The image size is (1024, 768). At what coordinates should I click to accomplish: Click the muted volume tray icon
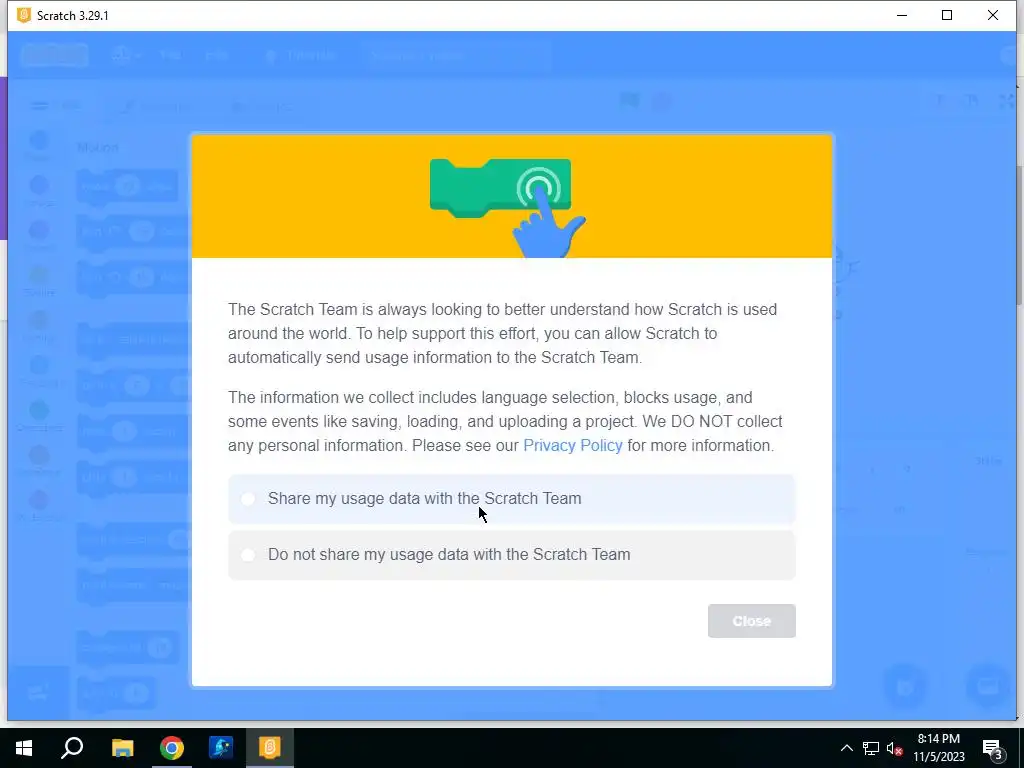[x=894, y=748]
